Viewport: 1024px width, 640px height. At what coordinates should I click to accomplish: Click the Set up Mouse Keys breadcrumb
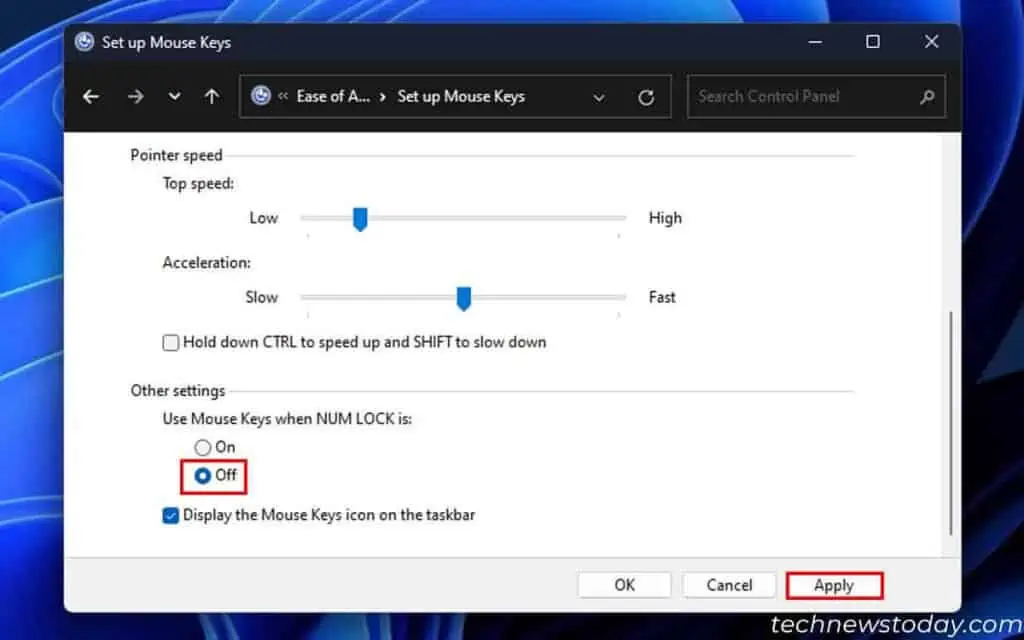coord(461,97)
